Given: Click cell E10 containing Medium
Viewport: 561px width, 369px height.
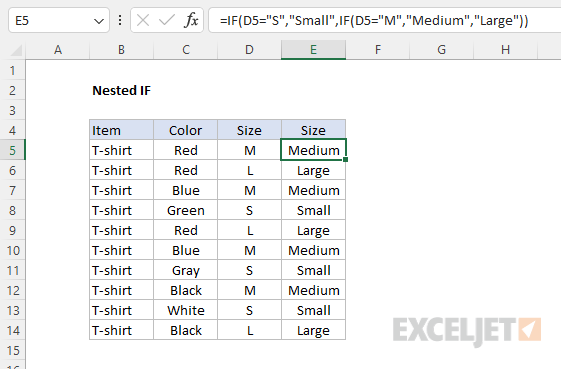Looking at the screenshot, I should 313,251.
